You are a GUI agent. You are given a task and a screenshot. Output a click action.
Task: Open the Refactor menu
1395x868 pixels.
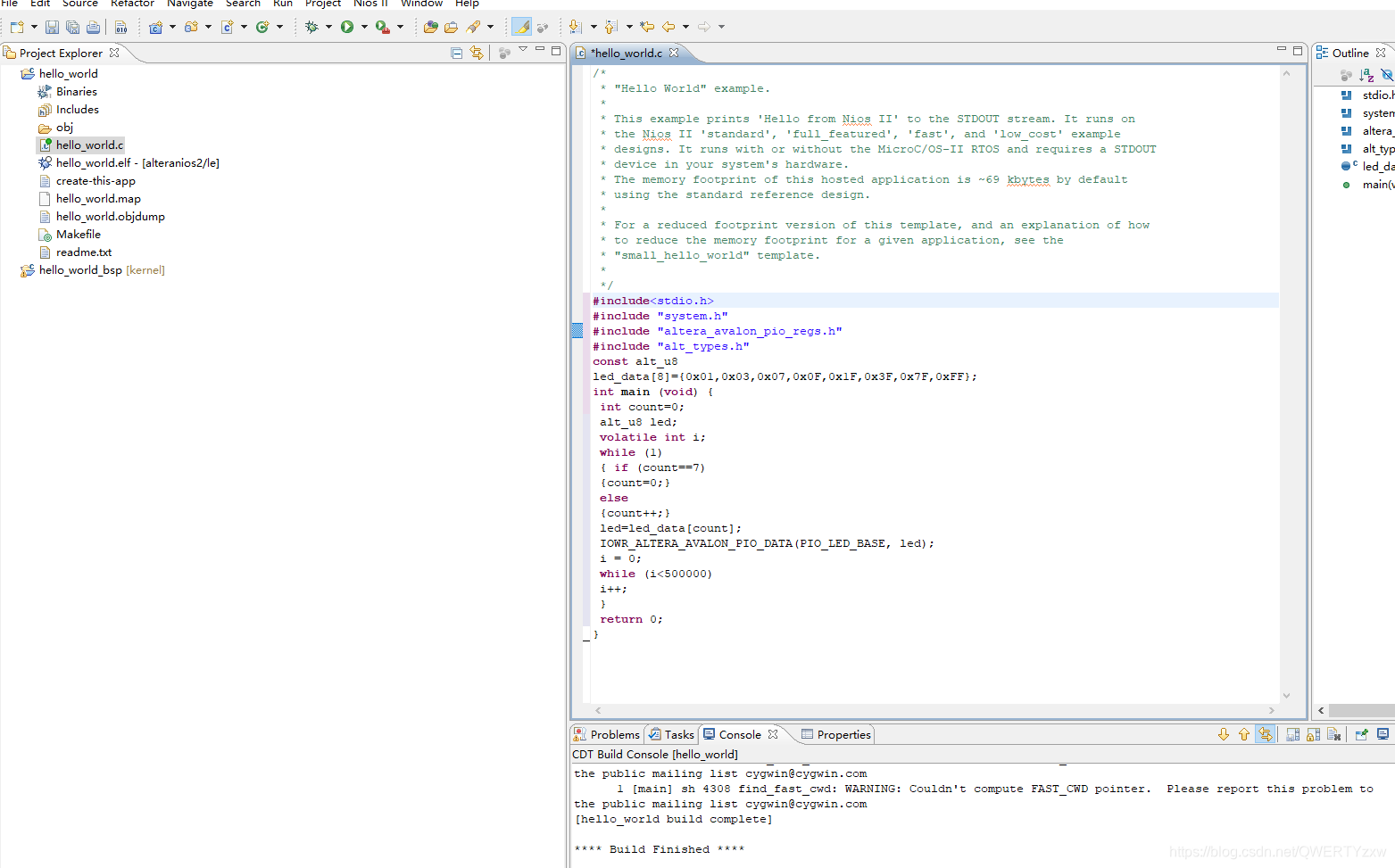point(132,4)
